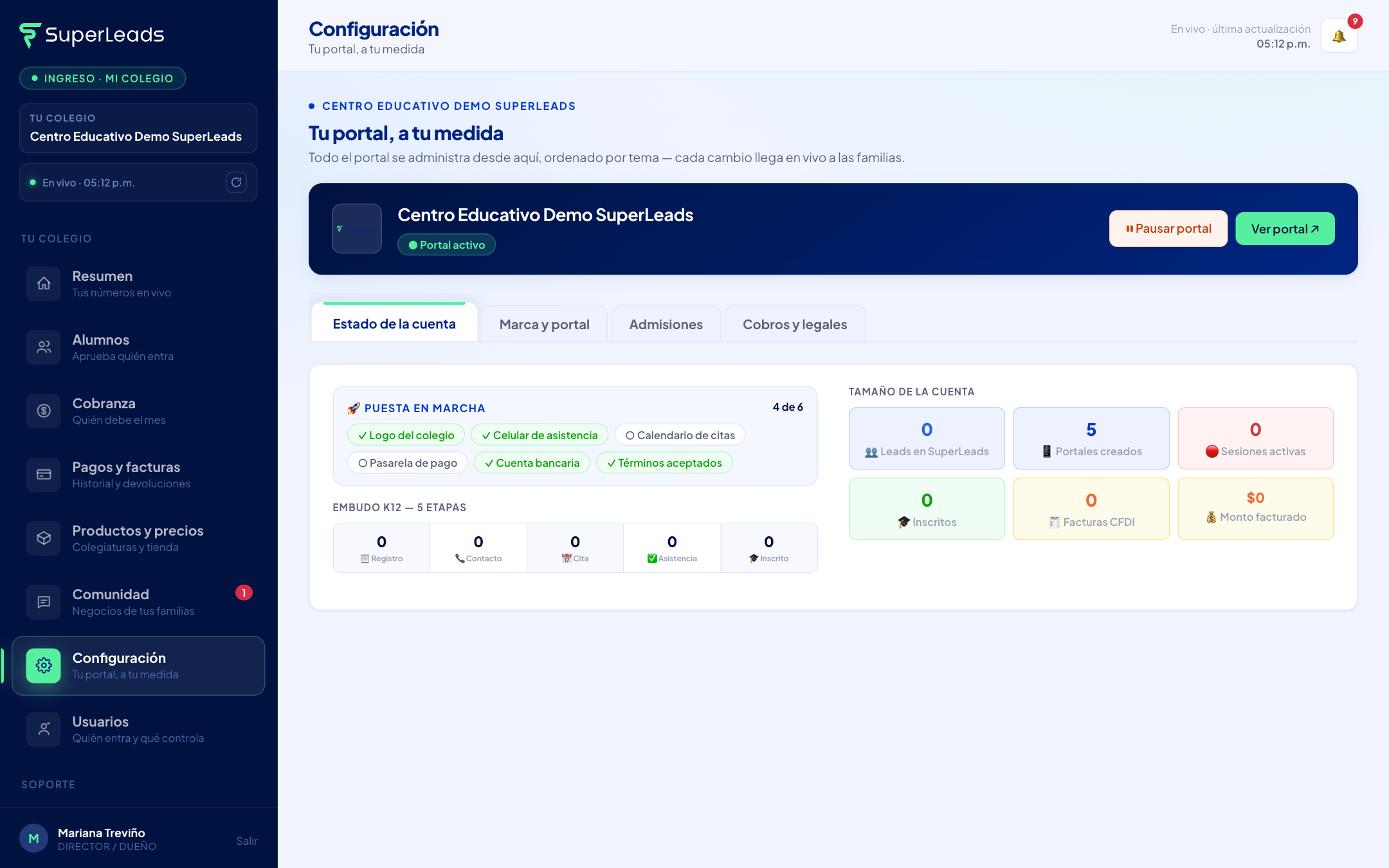Viewport: 1389px width, 868px height.
Task: Click the Contacto funnel stage
Action: (478, 548)
